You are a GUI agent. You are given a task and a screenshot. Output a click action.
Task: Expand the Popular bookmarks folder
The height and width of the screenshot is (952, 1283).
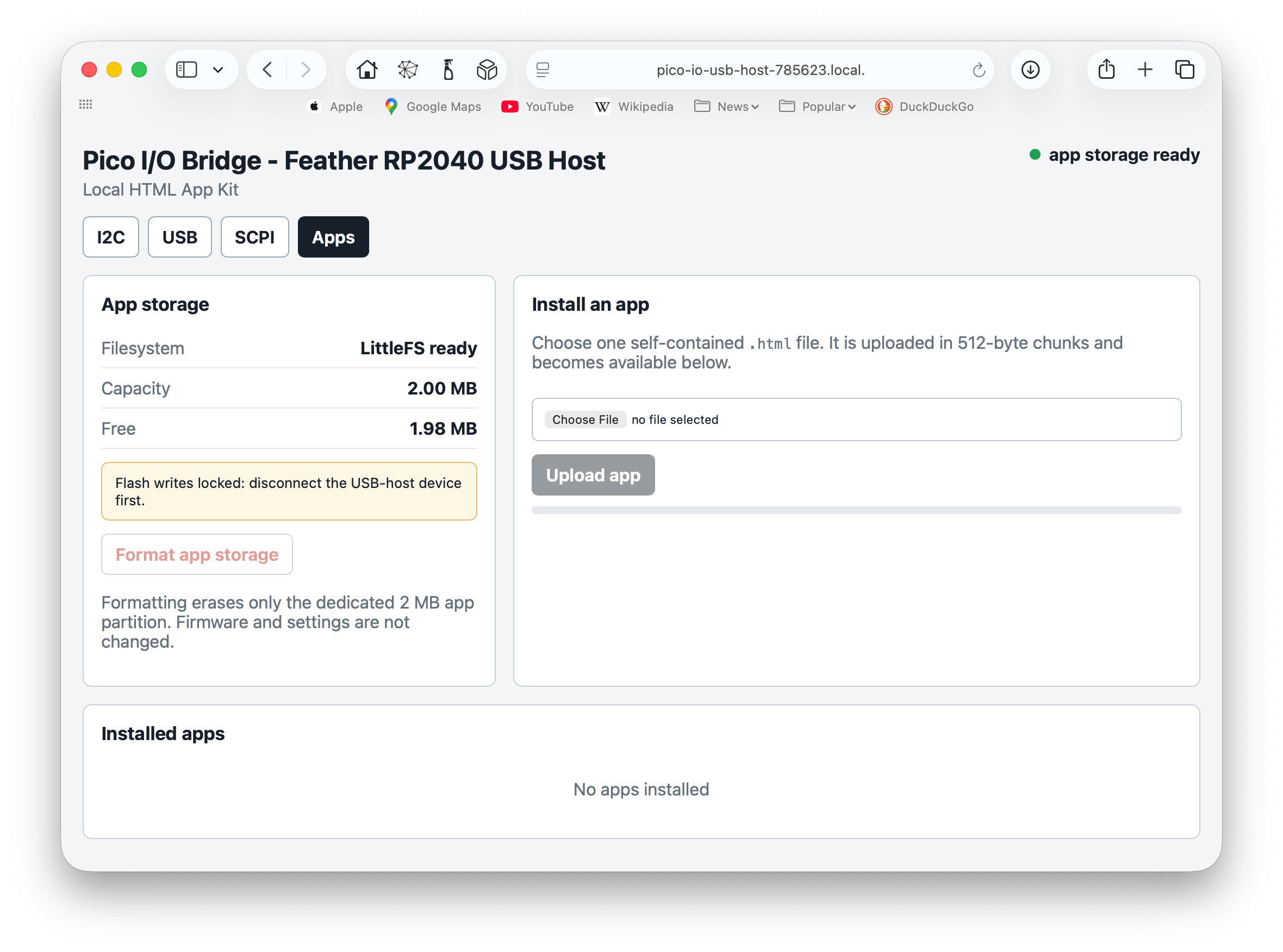coord(817,107)
